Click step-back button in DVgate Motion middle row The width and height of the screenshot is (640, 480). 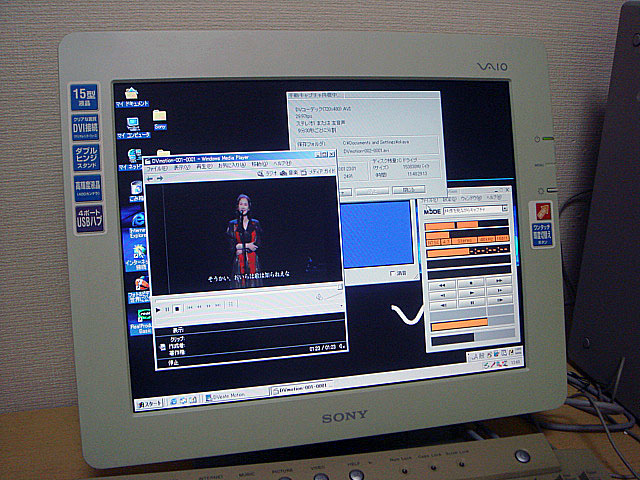(443, 295)
